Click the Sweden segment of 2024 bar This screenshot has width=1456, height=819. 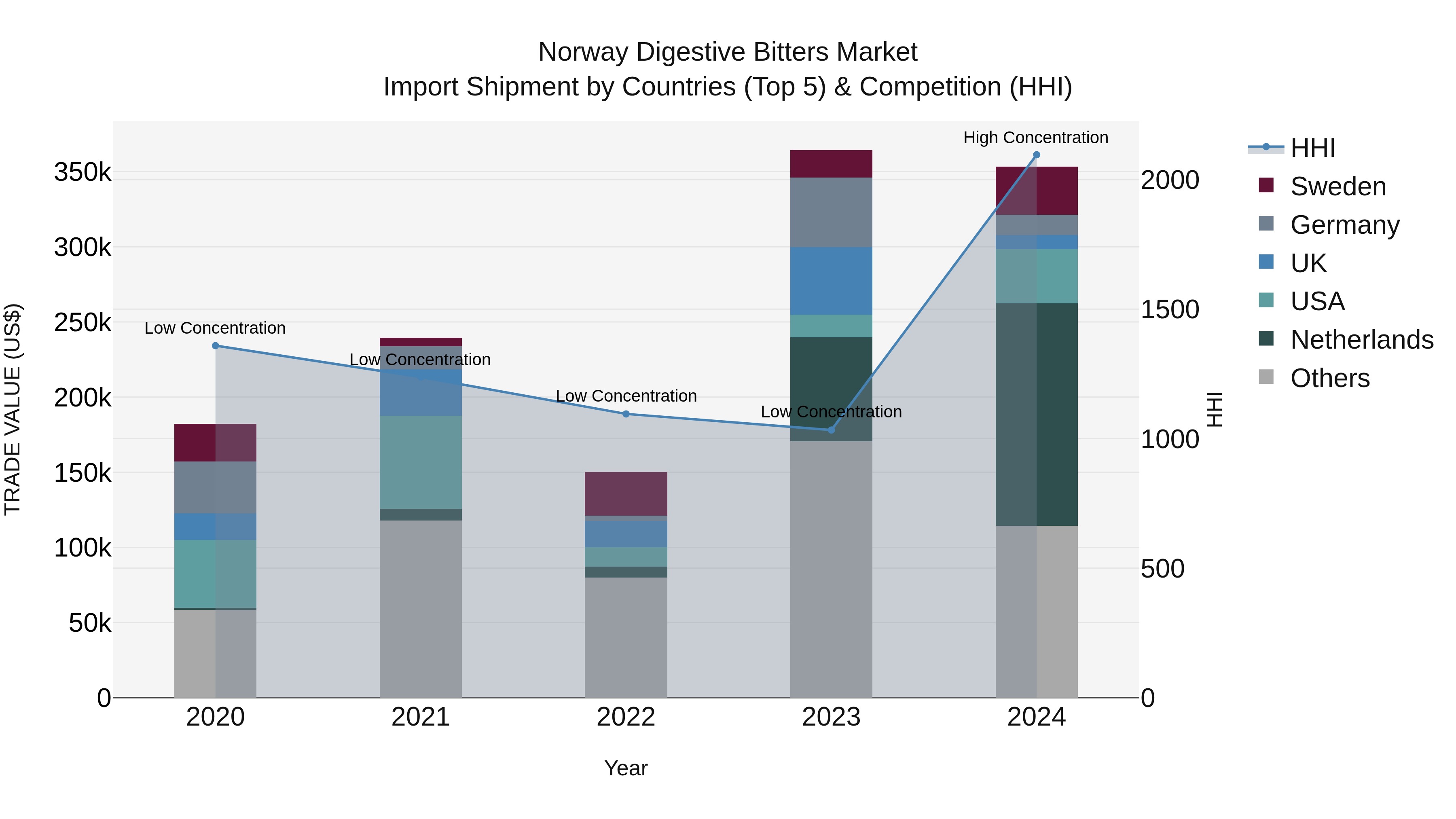[1037, 191]
